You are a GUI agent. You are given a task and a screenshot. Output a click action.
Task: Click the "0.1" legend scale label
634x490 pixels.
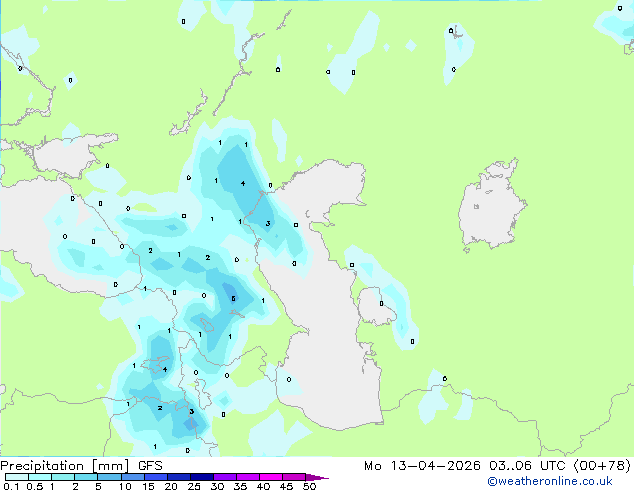[11, 486]
